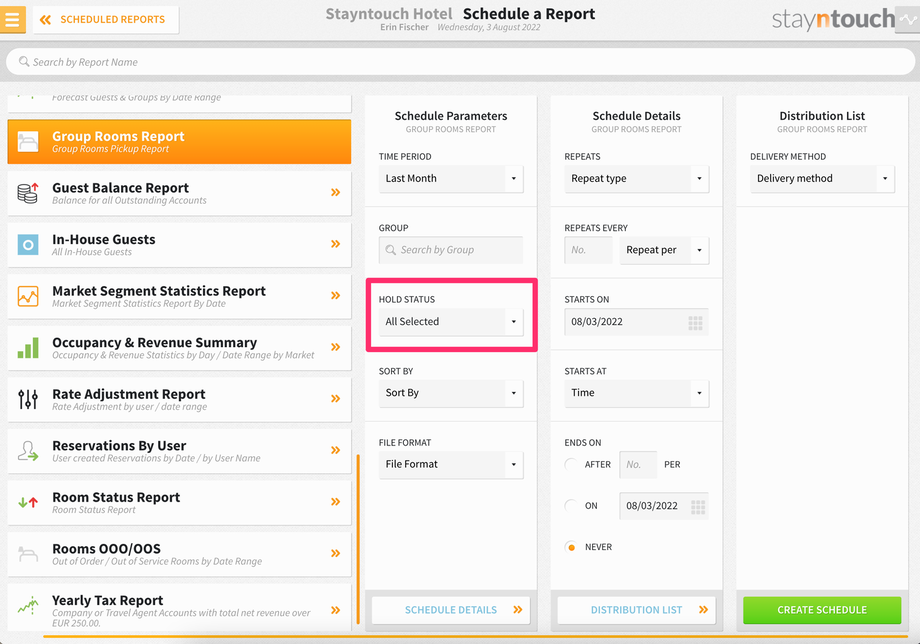
Task: Select Reservations By User in the list
Action: tap(179, 451)
